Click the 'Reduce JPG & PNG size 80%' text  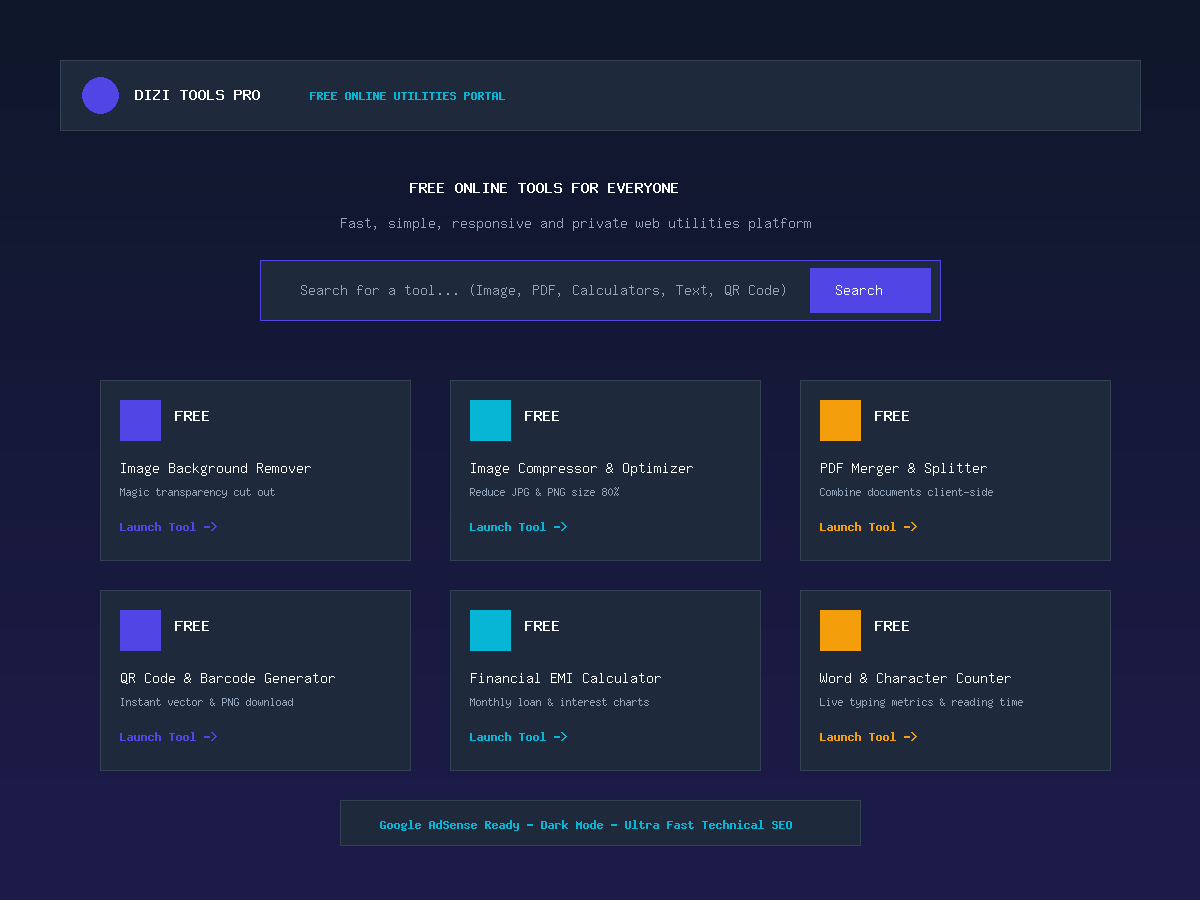[544, 492]
